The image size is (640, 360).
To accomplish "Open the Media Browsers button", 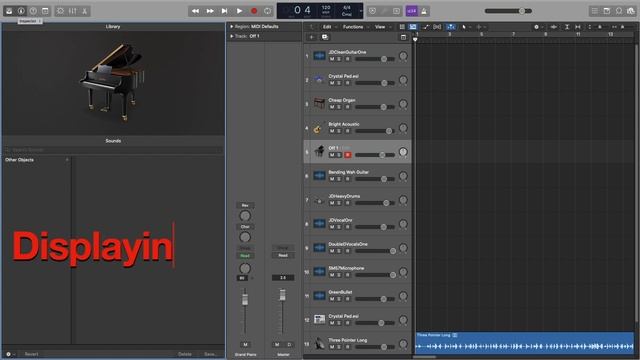I will tap(631, 11).
